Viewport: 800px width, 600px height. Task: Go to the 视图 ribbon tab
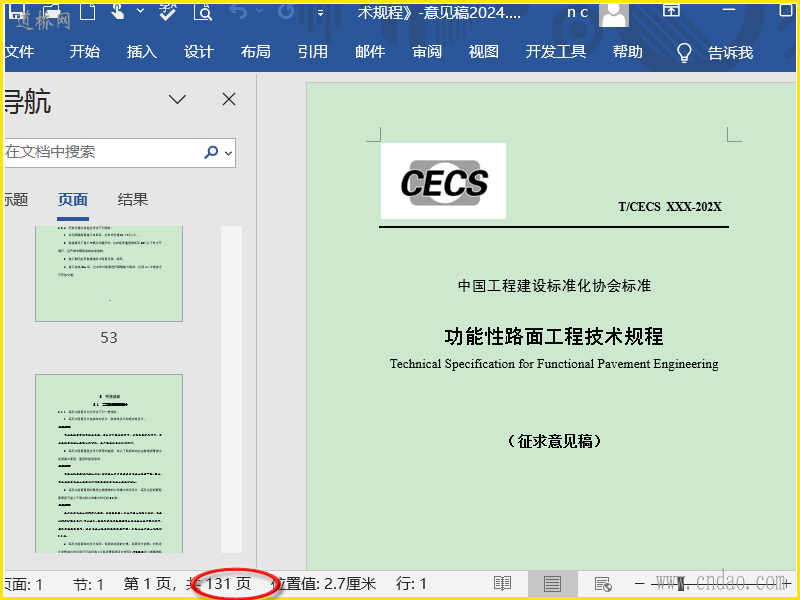click(484, 52)
